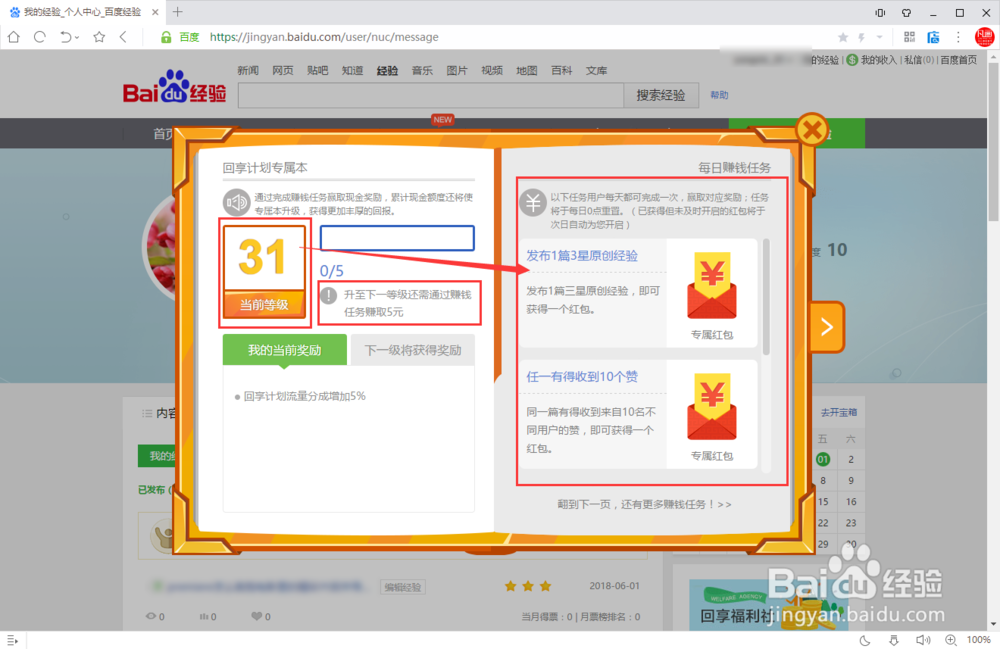This screenshot has width=1000, height=649.
Task: Select the 我的当前奖励 tab
Action: coord(284,350)
